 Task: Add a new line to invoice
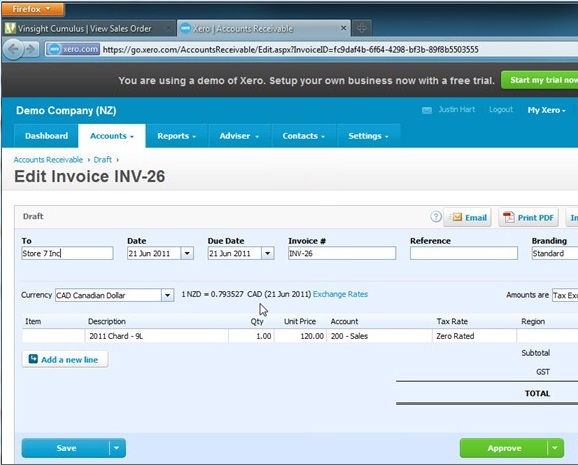click(x=65, y=359)
